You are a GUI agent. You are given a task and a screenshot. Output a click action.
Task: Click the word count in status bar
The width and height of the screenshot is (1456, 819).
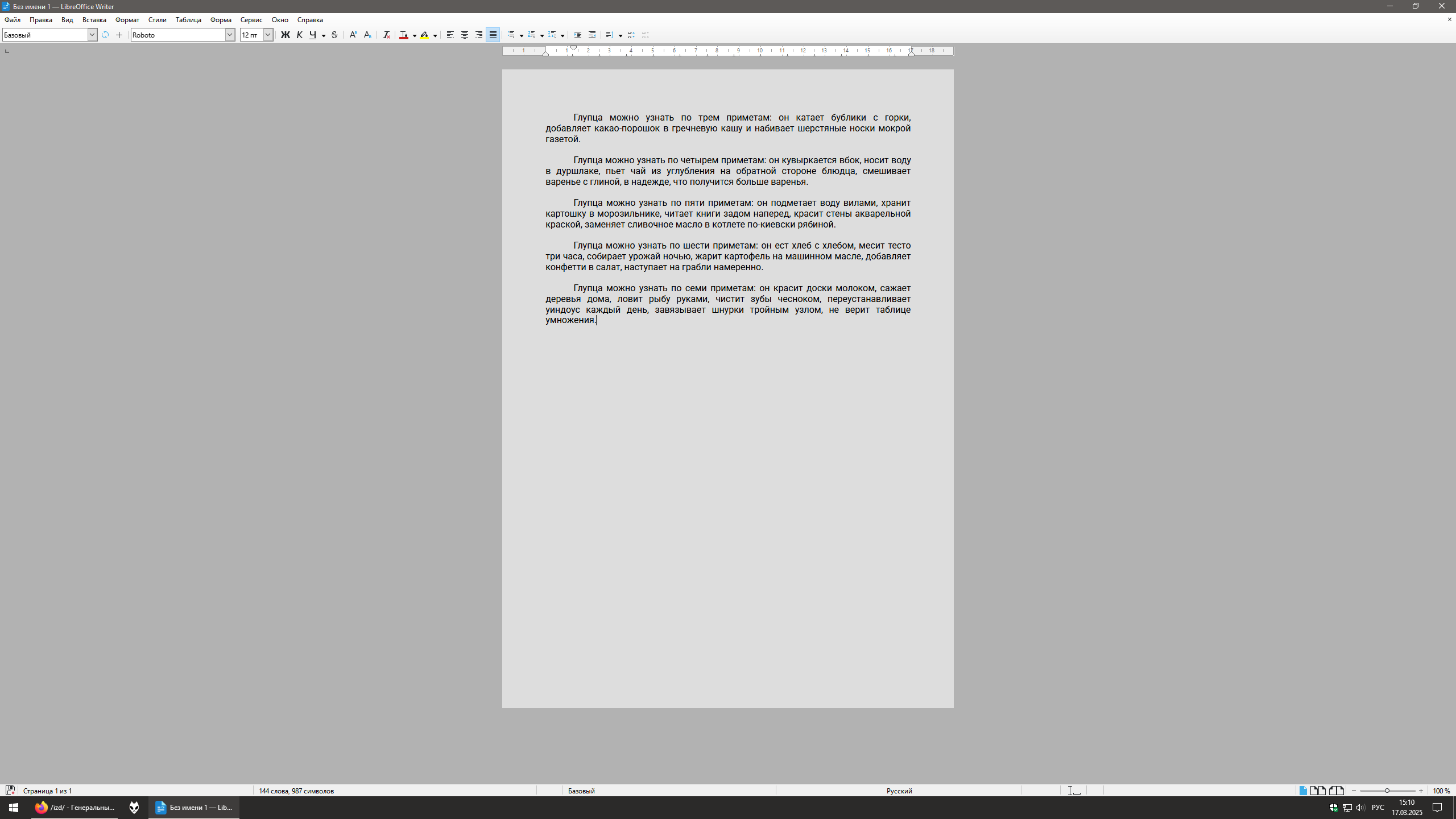[x=296, y=791]
